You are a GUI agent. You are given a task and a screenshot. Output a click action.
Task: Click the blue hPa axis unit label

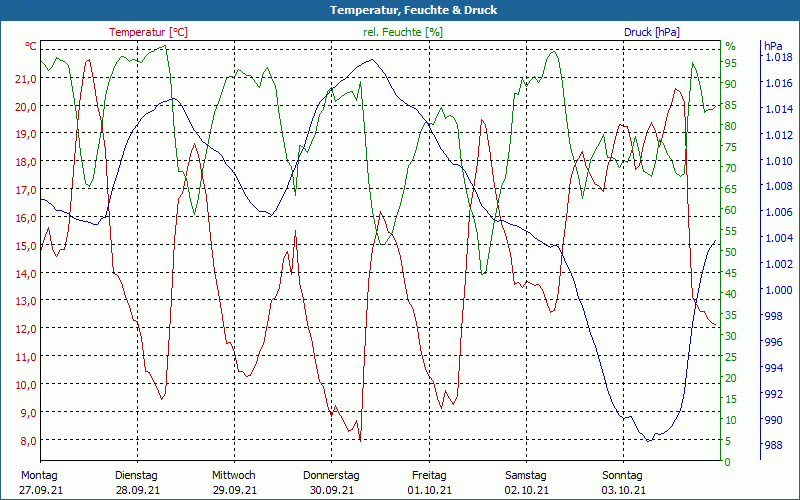773,46
